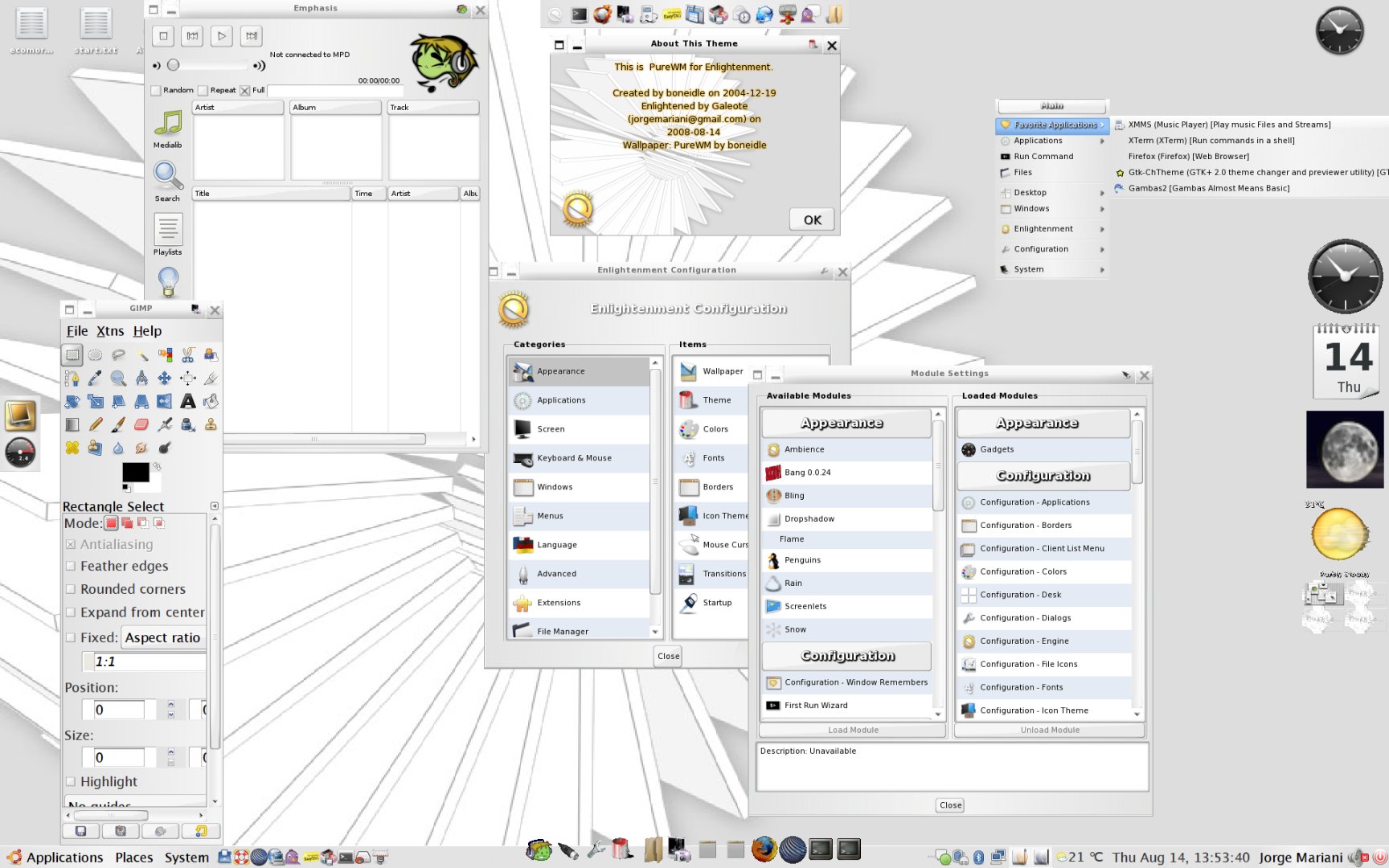Expand the Enlightenment submenu in Main menu
1389x868 pixels.
[1053, 229]
